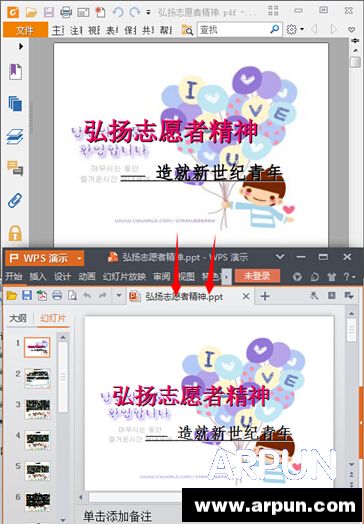Screen dimensions: 364x524
Task: Open quick access toolbar dropdown in PDF reader
Action: [148, 13]
